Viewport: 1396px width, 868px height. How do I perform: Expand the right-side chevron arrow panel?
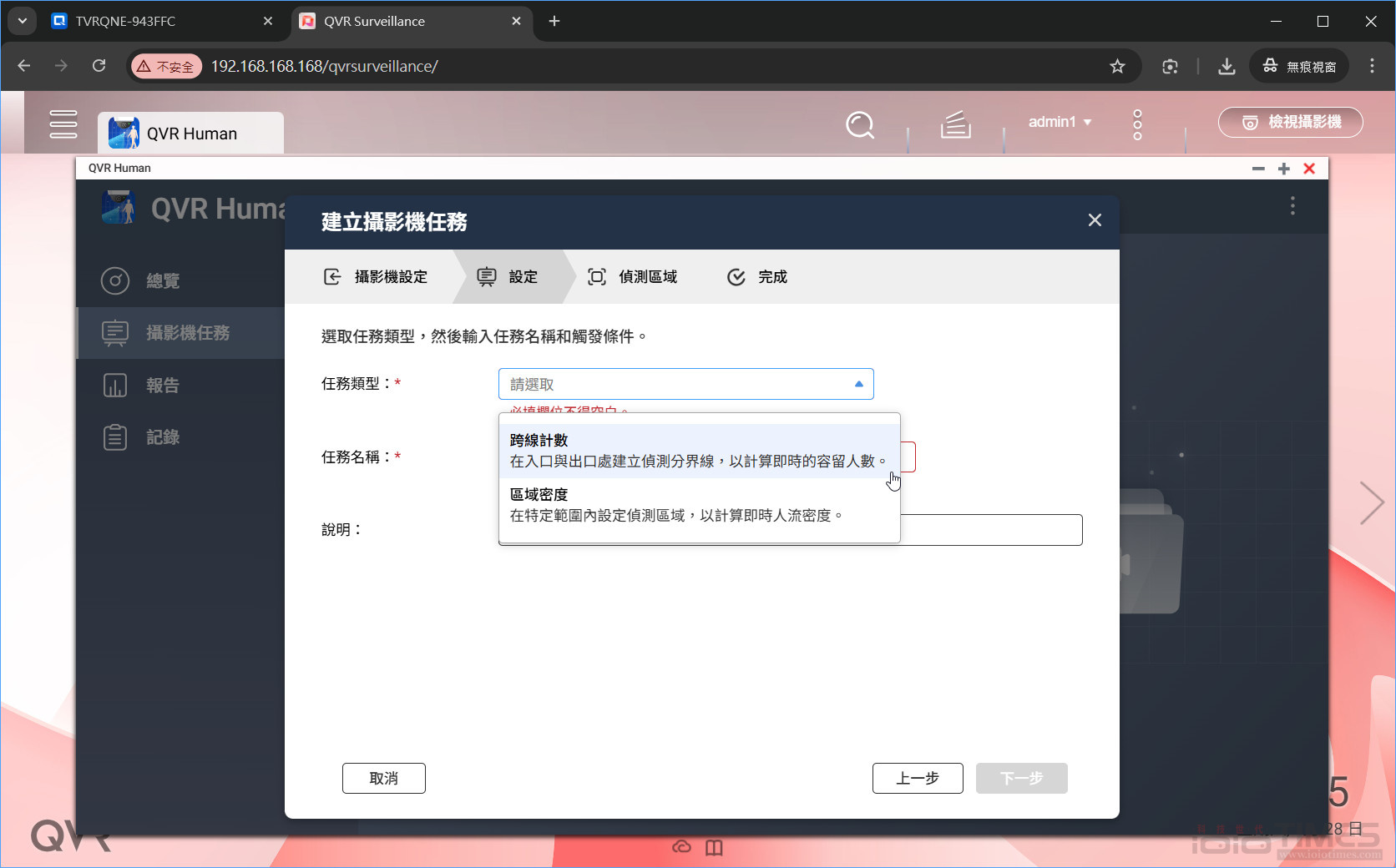[x=1372, y=503]
